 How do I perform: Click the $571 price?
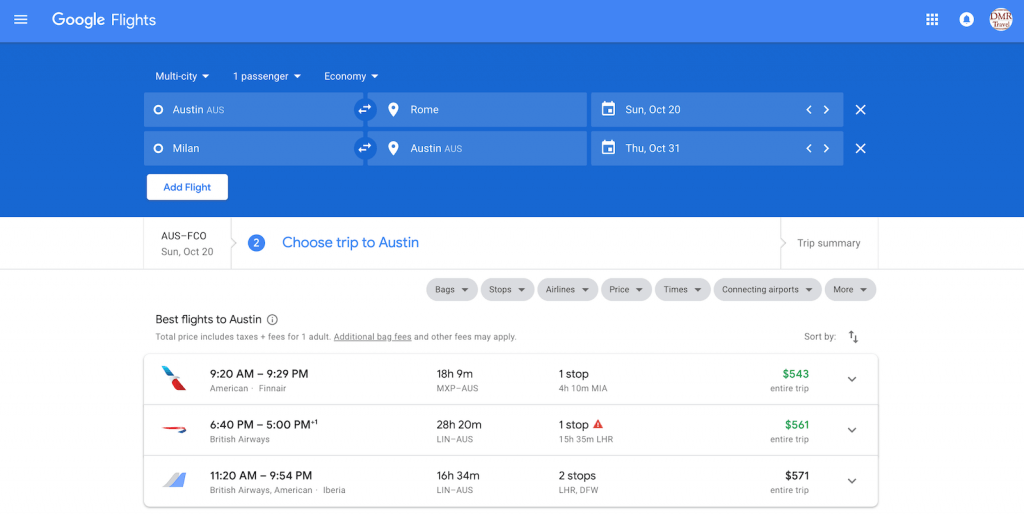797,476
